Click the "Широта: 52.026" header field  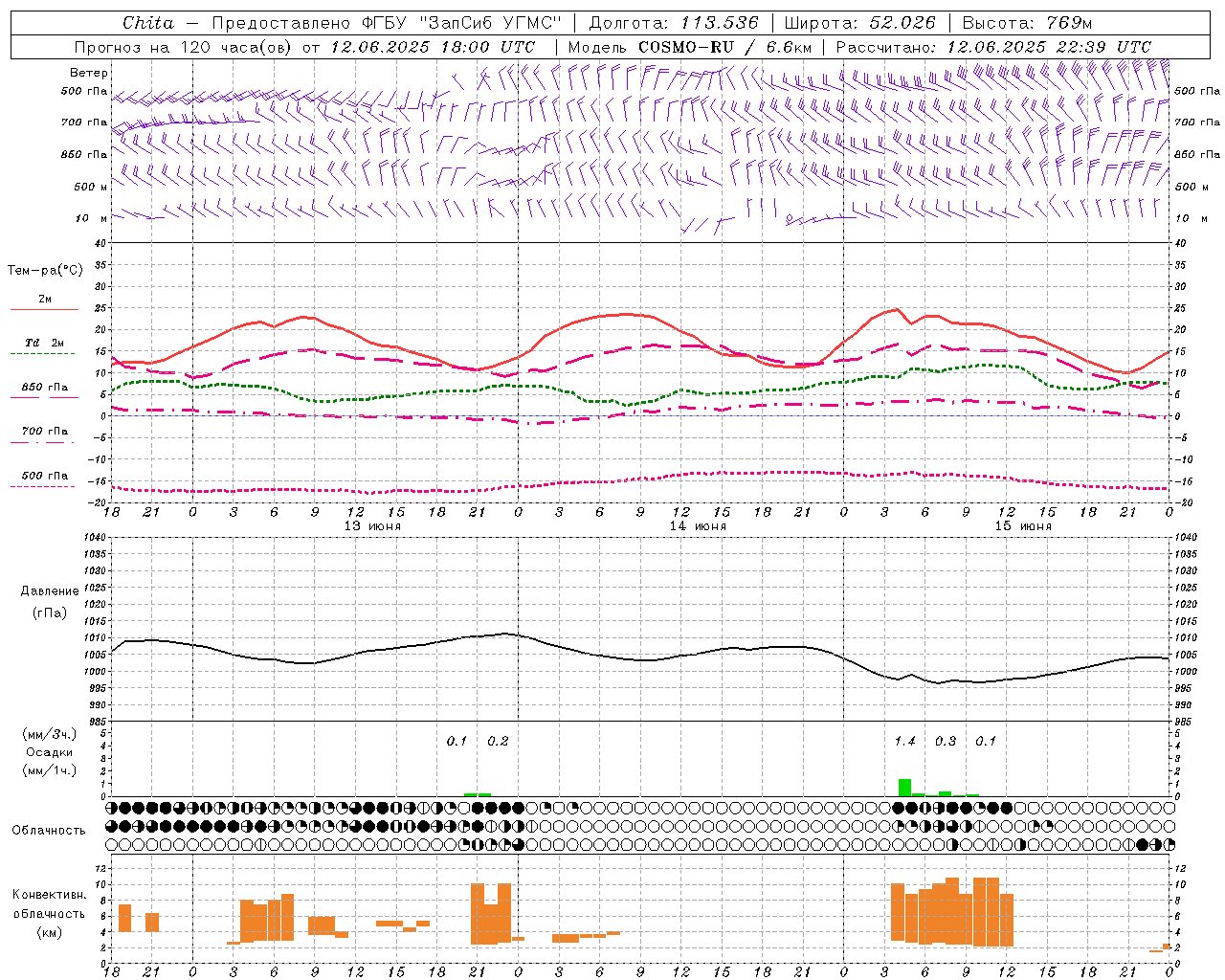pyautogui.click(x=859, y=23)
